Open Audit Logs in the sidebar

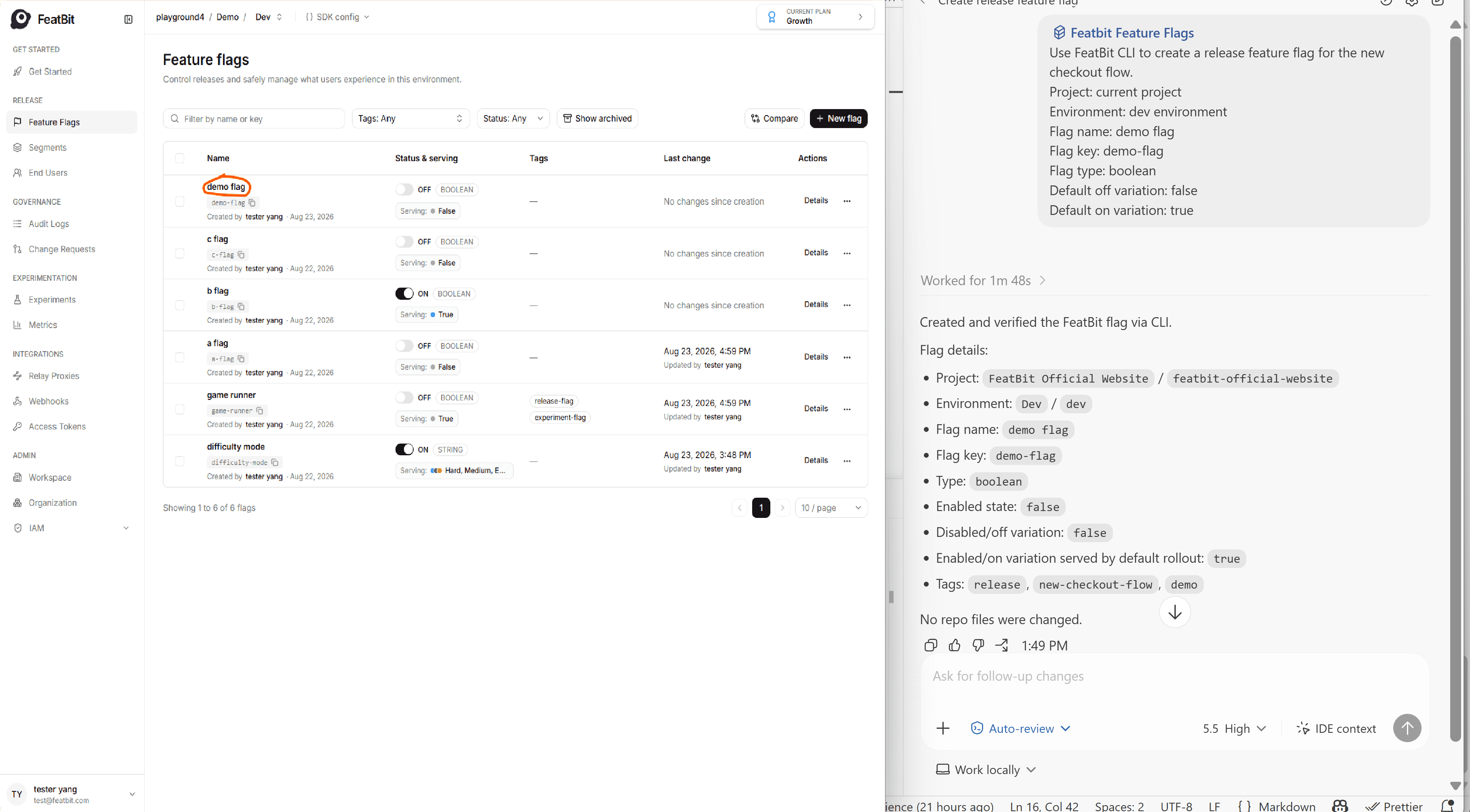pyautogui.click(x=72, y=224)
